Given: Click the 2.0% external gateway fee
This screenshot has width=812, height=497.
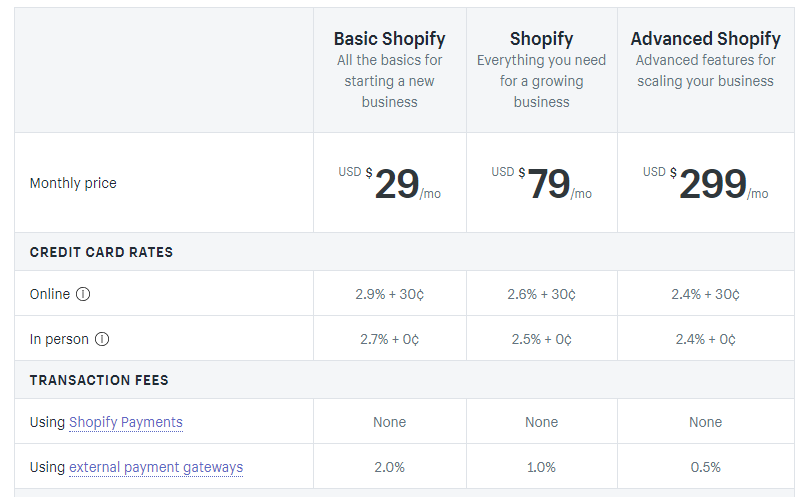Looking at the screenshot, I should click(x=389, y=467).
